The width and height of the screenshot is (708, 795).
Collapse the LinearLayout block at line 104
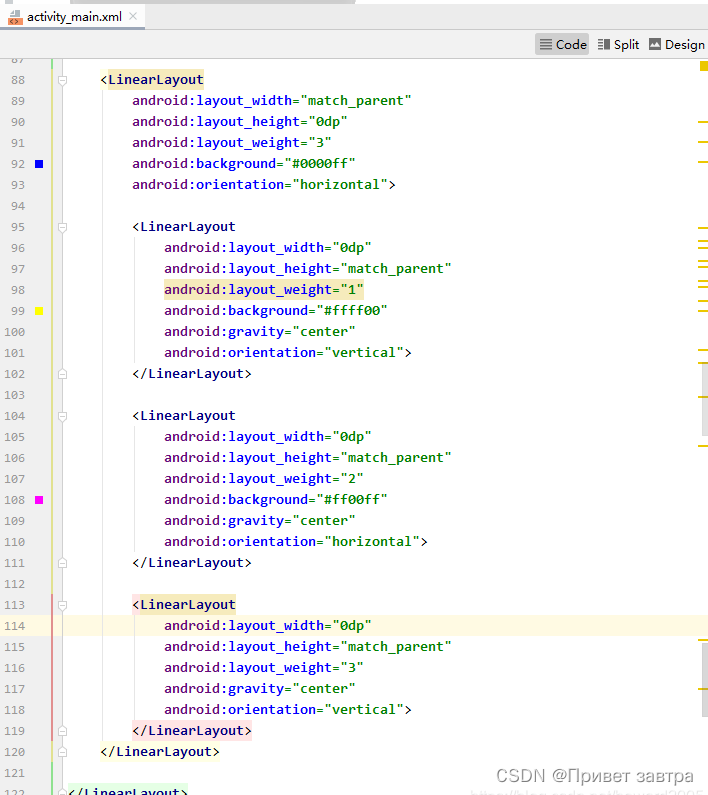click(x=62, y=416)
